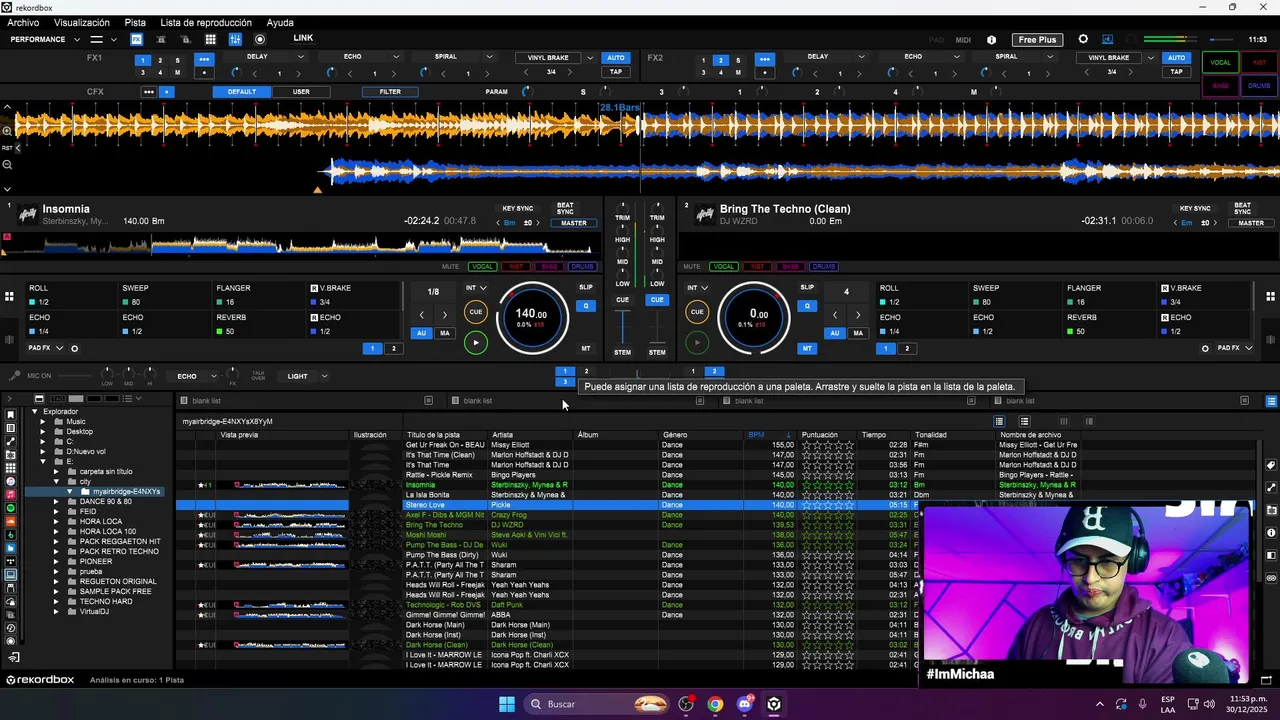Expand the Music folder in Explorador
This screenshot has height=720, width=1280.
[43, 422]
